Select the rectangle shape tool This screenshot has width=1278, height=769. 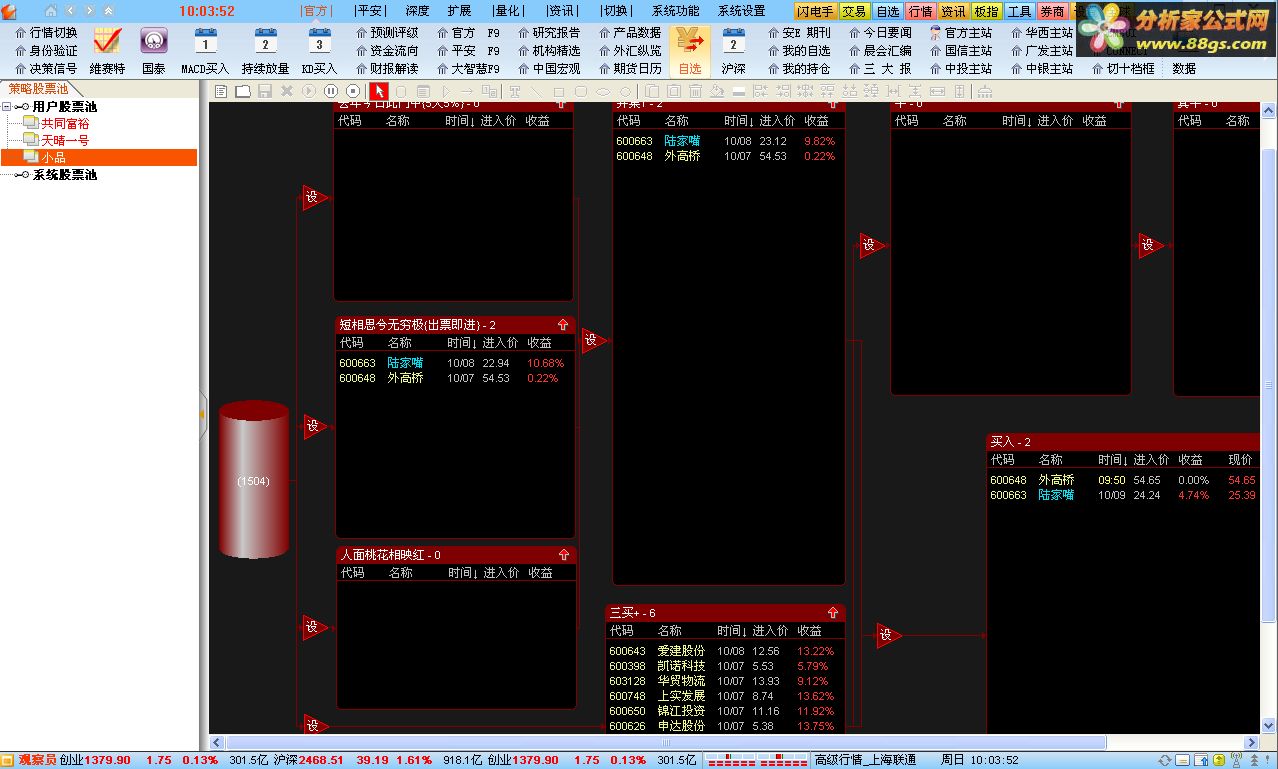559,91
